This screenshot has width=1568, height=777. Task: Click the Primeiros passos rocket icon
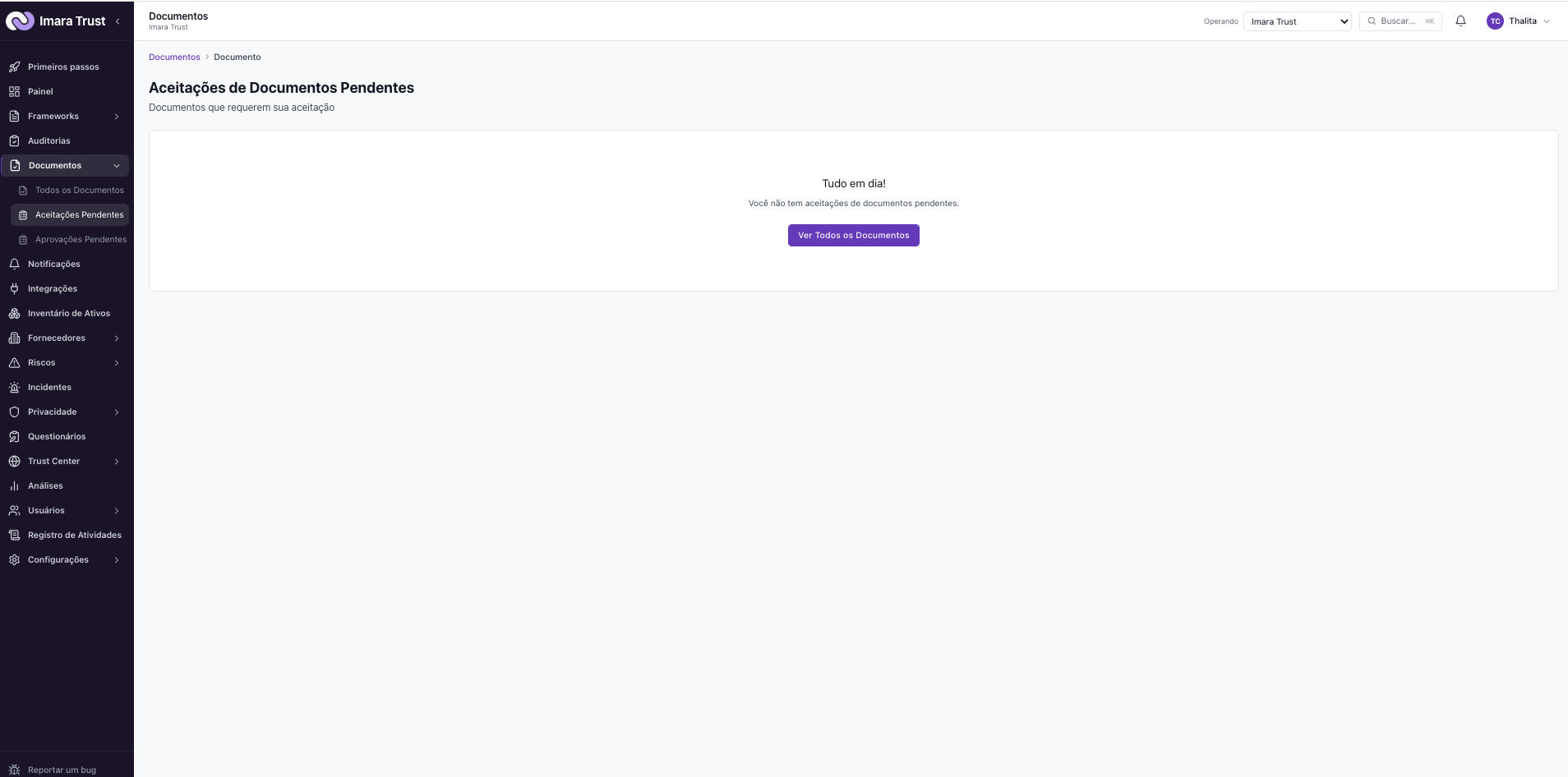tap(14, 67)
